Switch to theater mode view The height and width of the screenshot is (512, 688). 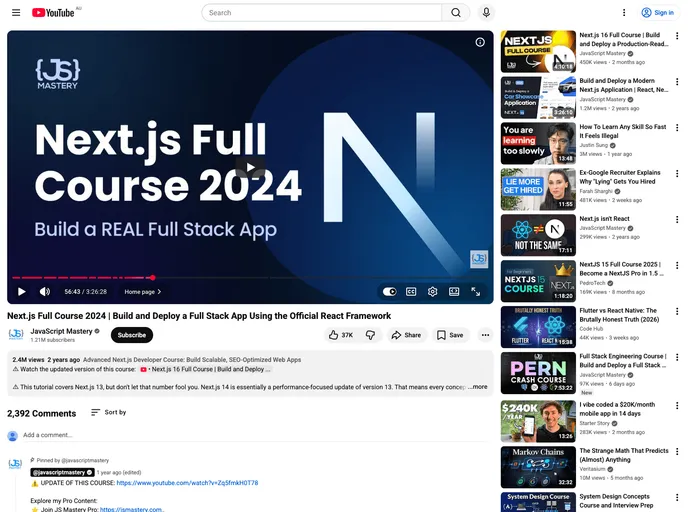tap(454, 292)
